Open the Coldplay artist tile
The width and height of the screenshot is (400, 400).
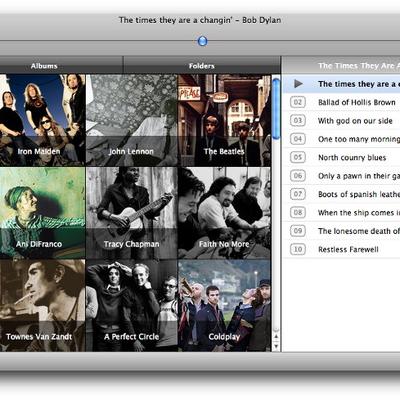click(224, 305)
